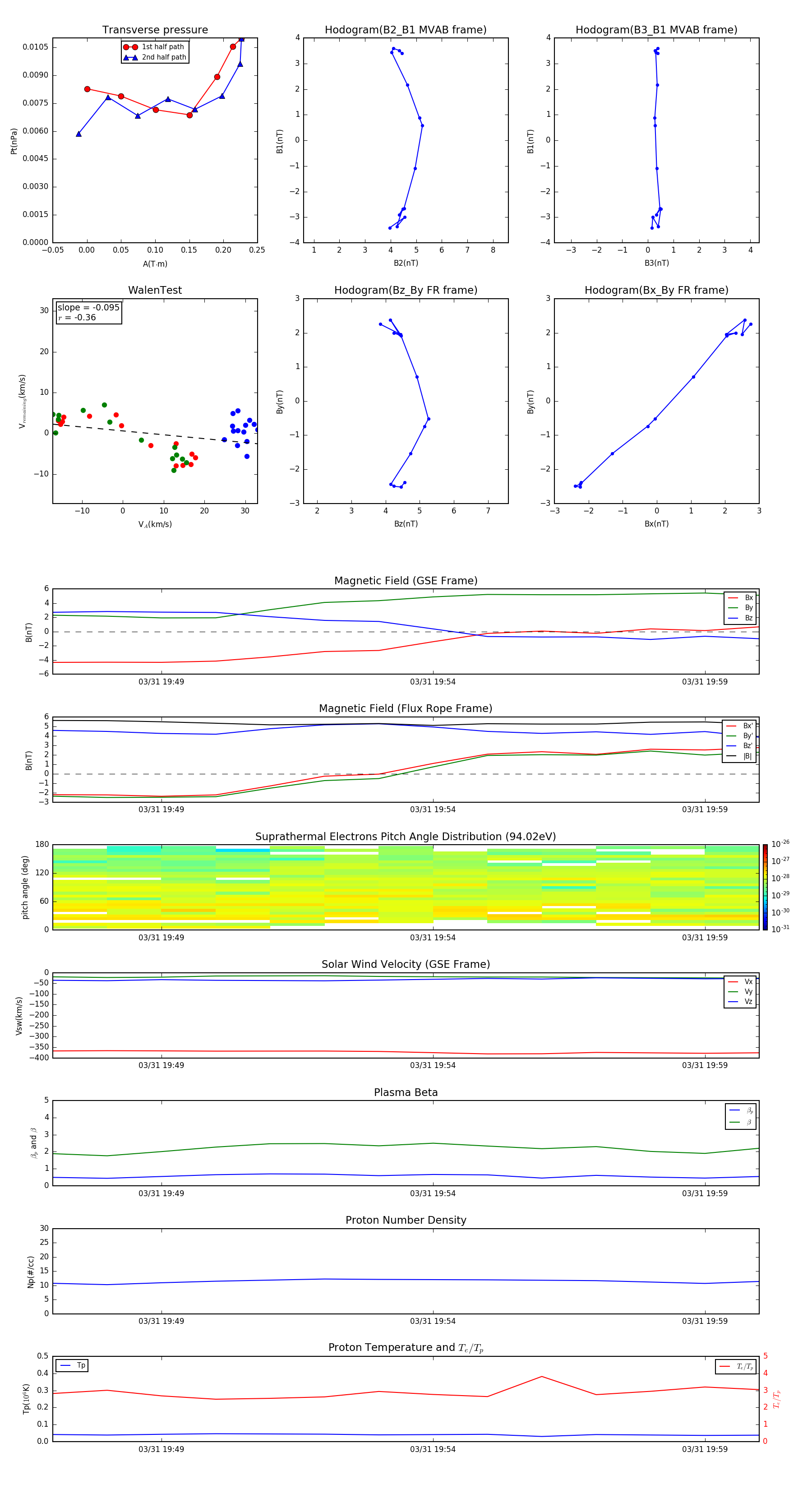The height and width of the screenshot is (1489, 812).
Task: Click the "180" tick on pitch angle axis
Action: pyautogui.click(x=42, y=845)
